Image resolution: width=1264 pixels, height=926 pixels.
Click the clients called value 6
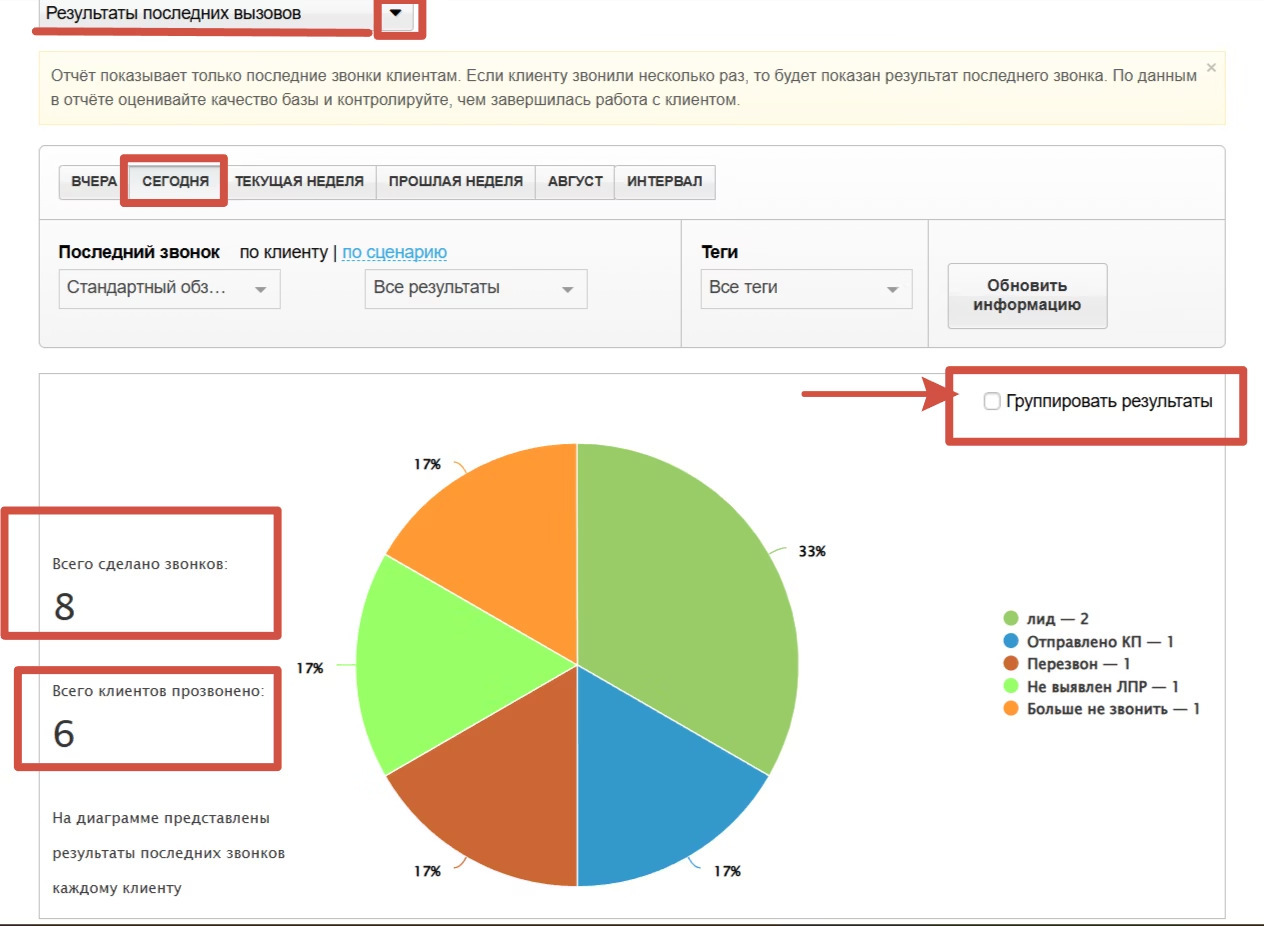click(64, 733)
